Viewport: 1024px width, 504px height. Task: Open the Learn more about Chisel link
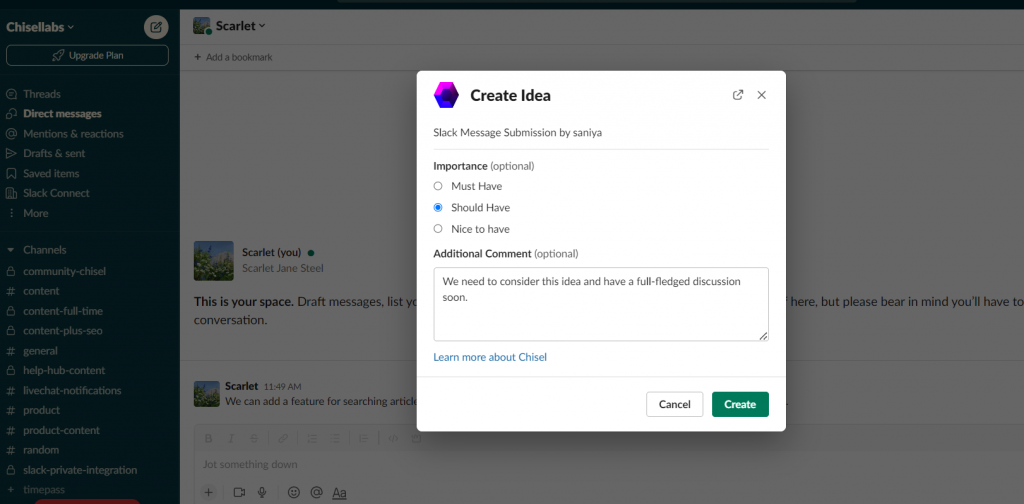click(490, 357)
